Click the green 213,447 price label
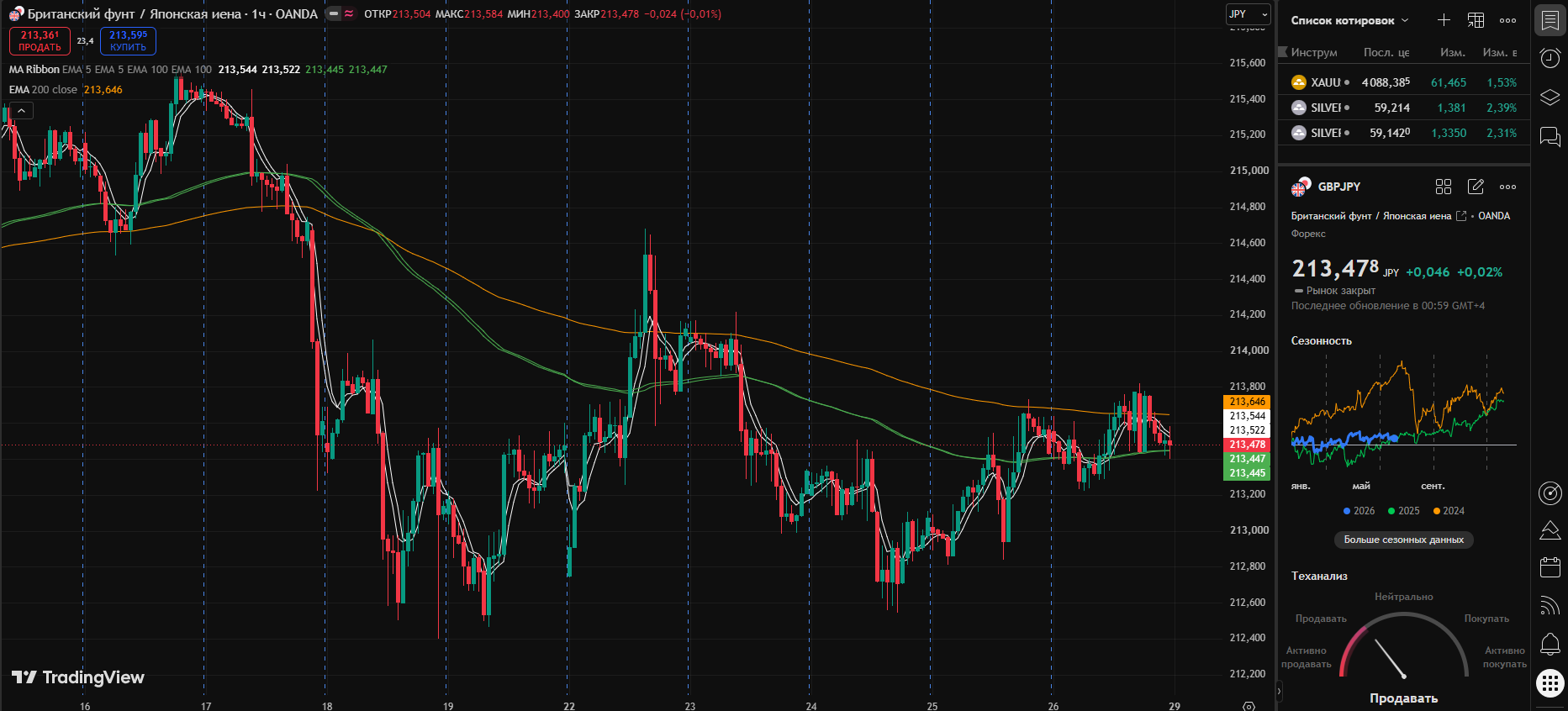The height and width of the screenshot is (711, 1568). tap(1247, 459)
